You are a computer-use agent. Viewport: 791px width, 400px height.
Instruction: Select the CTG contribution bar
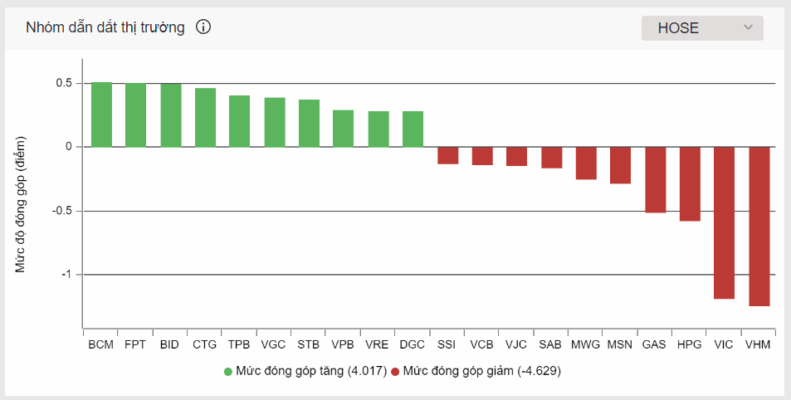point(205,117)
